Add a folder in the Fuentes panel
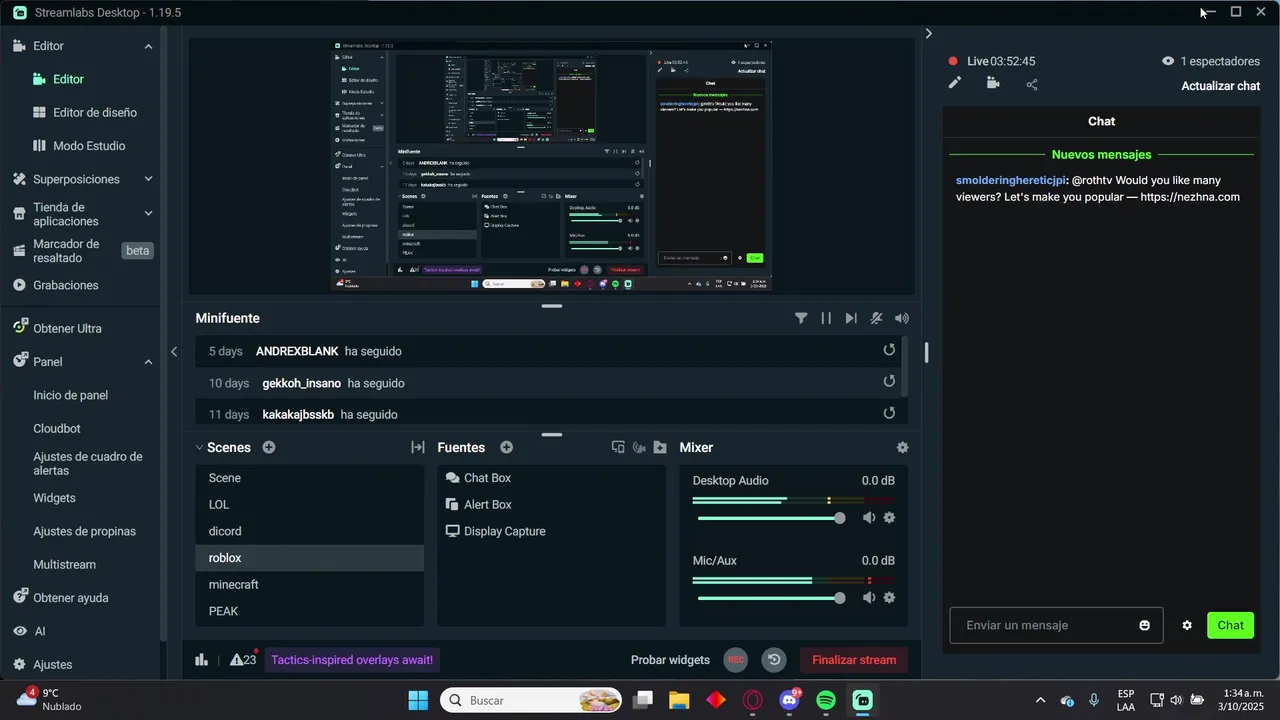 (660, 447)
